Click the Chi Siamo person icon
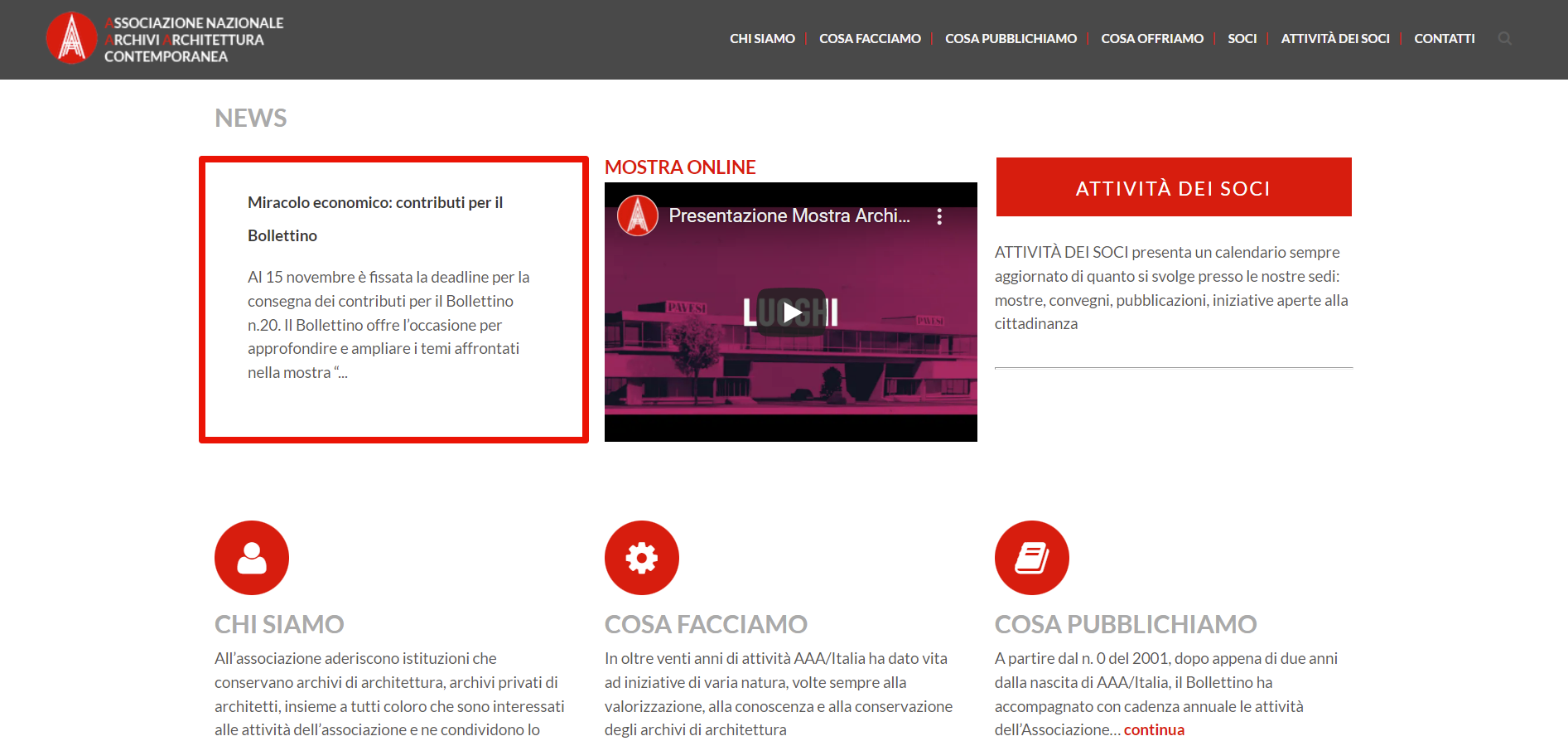Viewport: 1568px width, 741px height. click(x=252, y=558)
